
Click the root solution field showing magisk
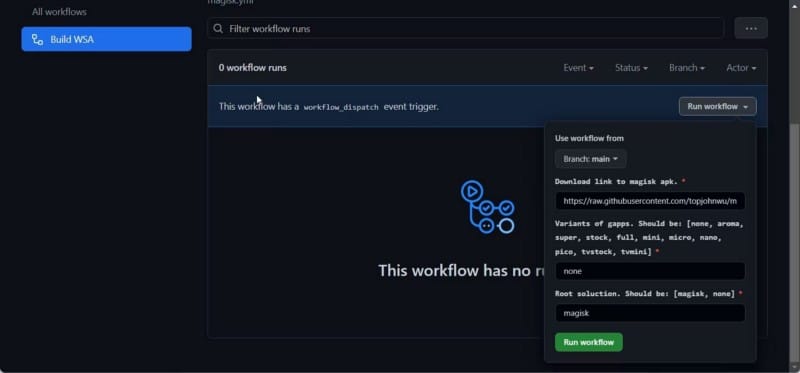[x=650, y=313]
